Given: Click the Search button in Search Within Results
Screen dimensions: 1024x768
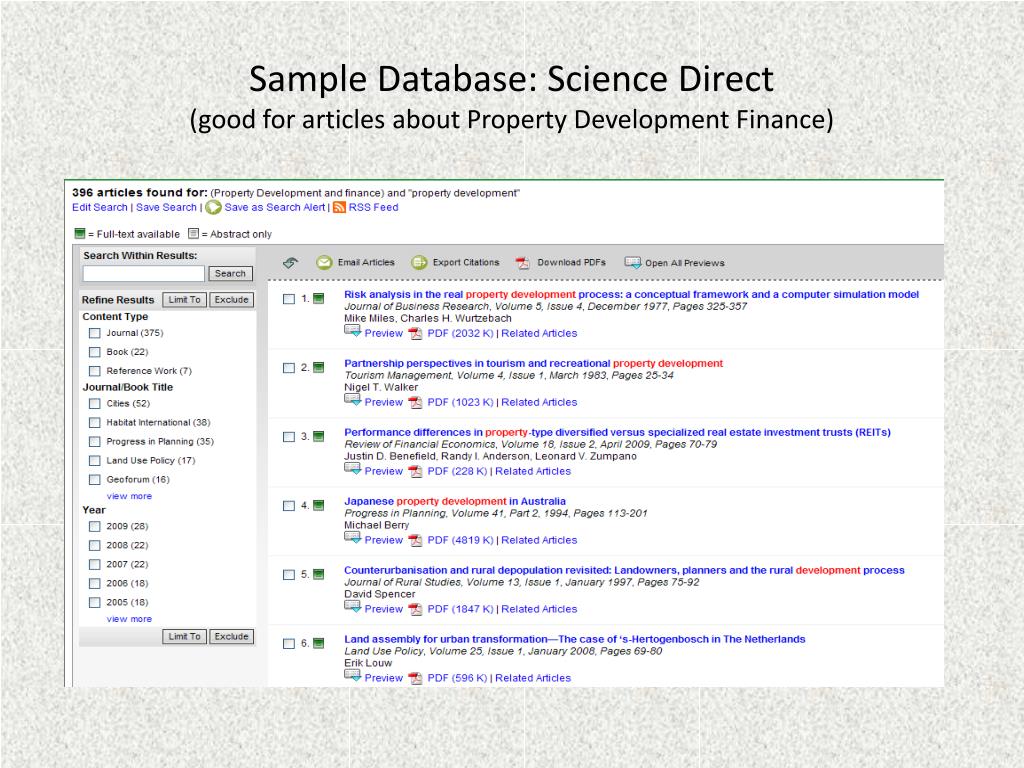Looking at the screenshot, I should click(231, 274).
